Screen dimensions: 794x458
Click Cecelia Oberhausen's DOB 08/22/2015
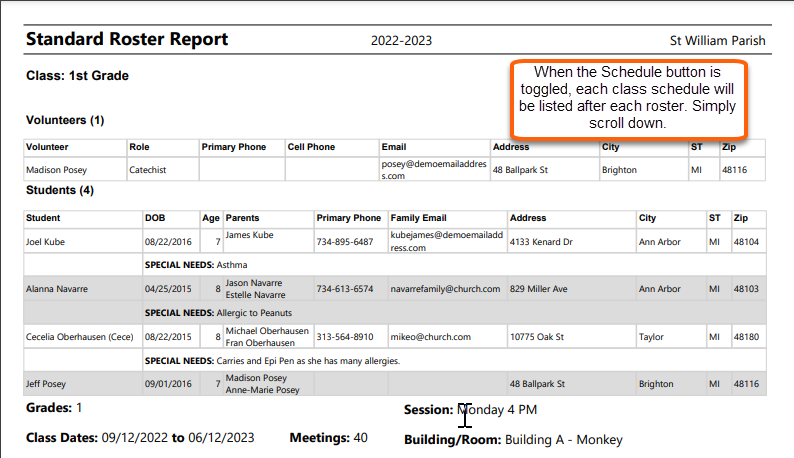(x=168, y=337)
